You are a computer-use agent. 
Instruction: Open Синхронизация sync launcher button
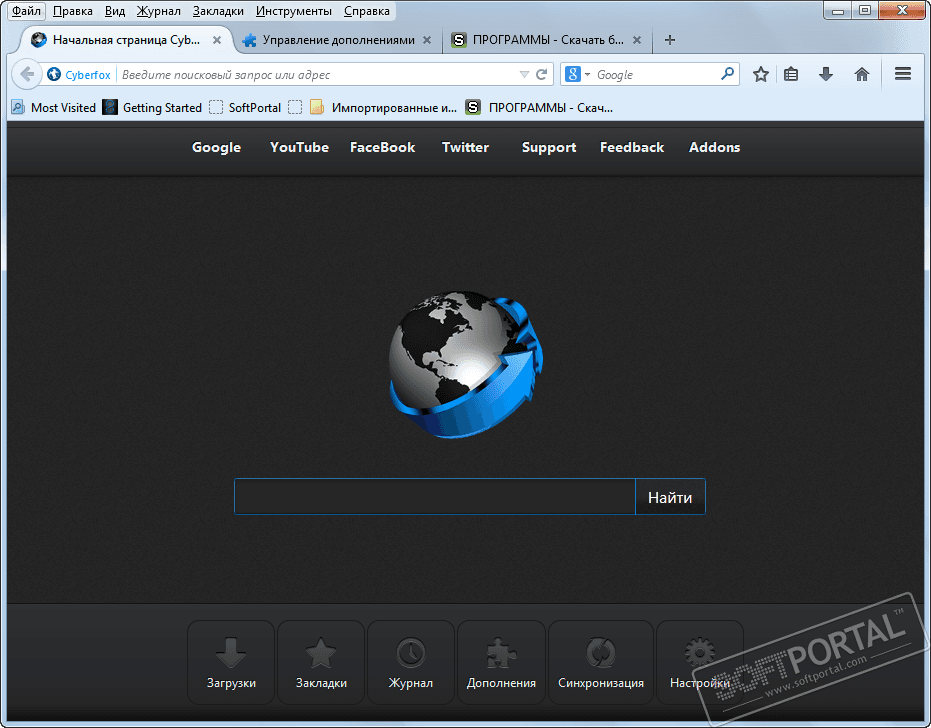click(x=601, y=662)
